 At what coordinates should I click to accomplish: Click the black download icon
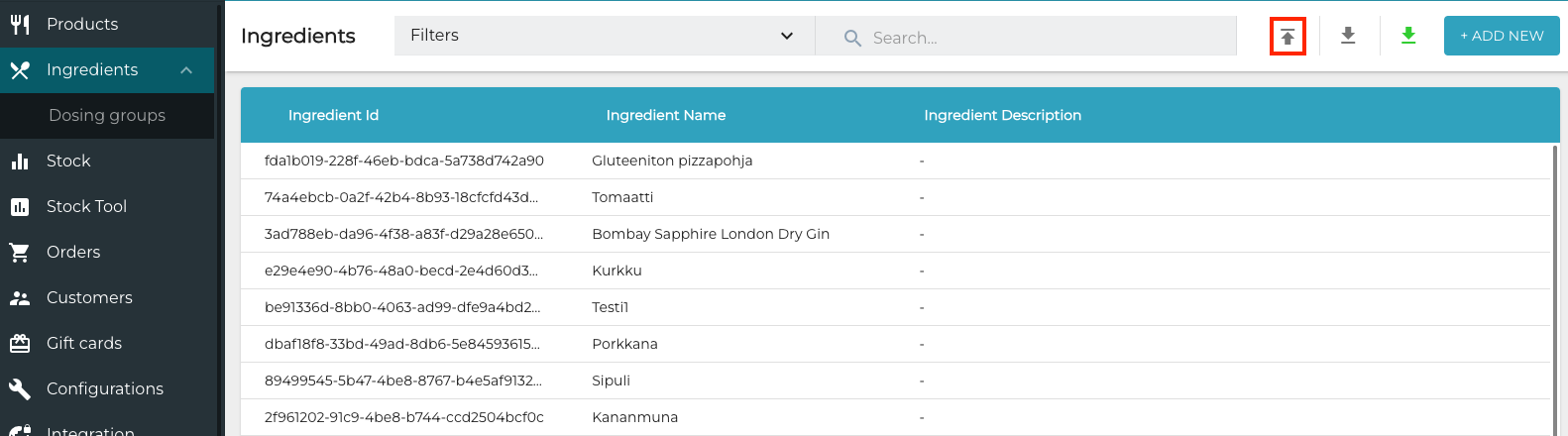pyautogui.click(x=1348, y=36)
